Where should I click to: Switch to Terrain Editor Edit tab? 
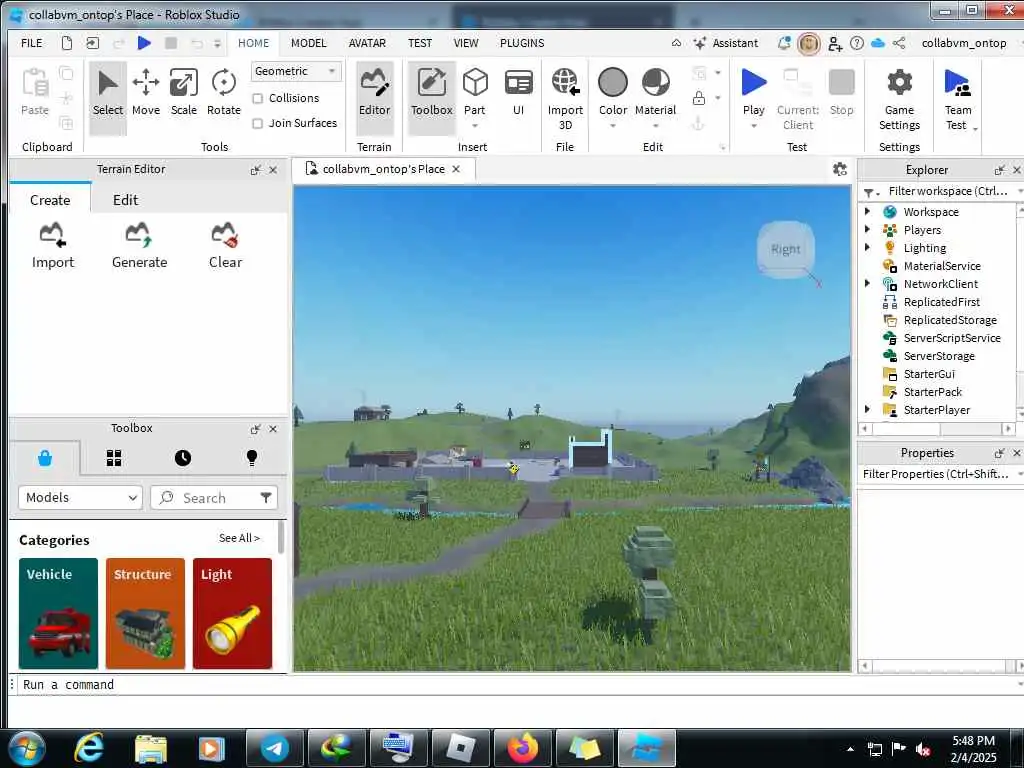pyautogui.click(x=125, y=200)
